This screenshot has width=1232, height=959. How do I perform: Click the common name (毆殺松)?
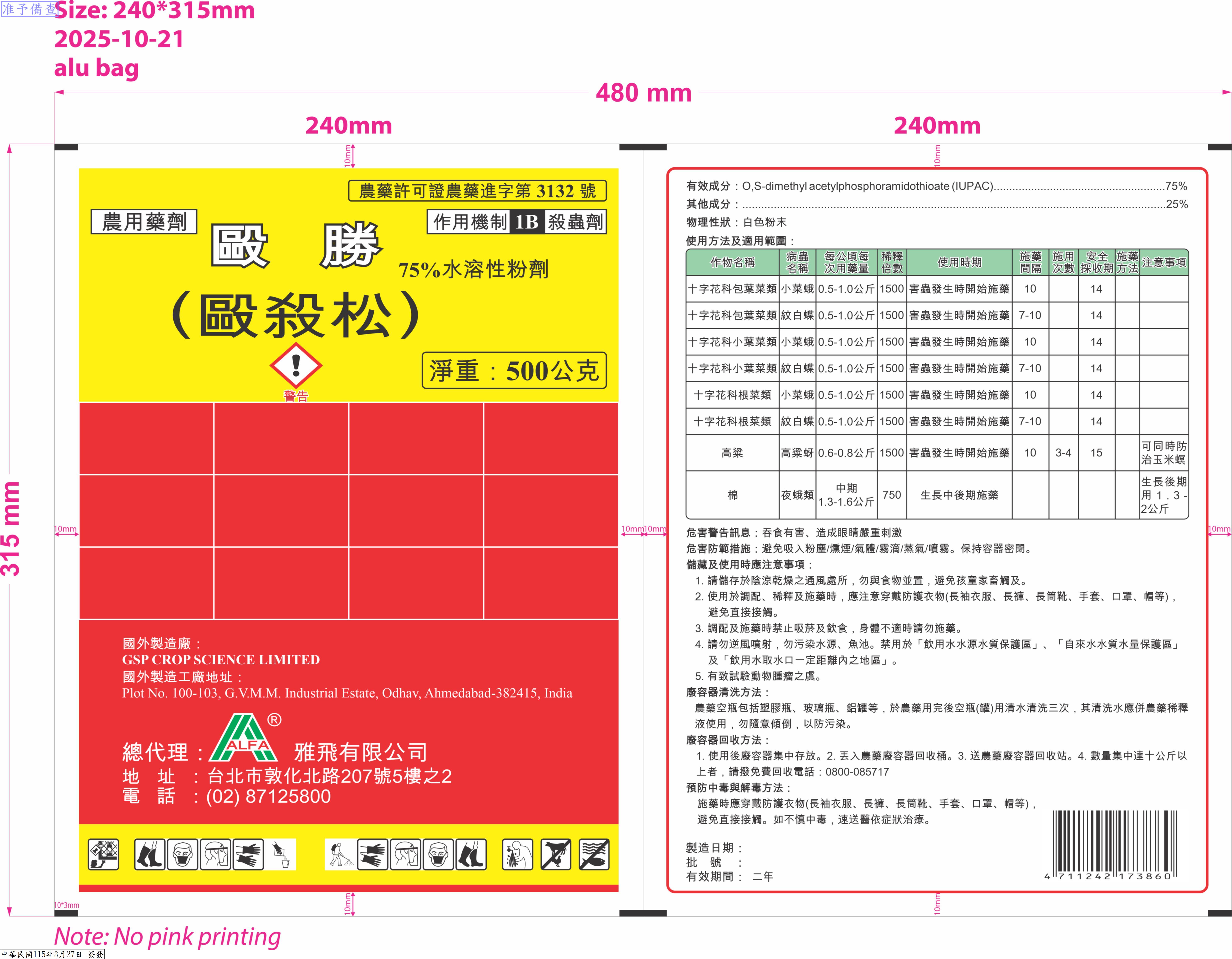pyautogui.click(x=295, y=315)
